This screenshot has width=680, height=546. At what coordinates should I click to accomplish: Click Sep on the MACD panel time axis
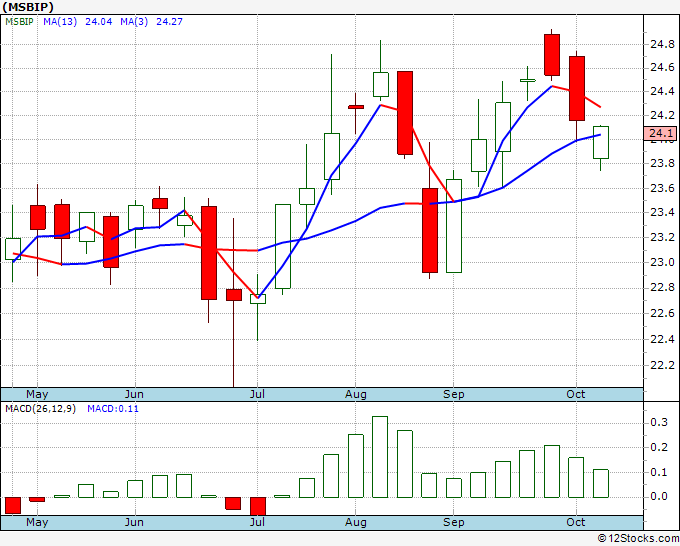454,522
